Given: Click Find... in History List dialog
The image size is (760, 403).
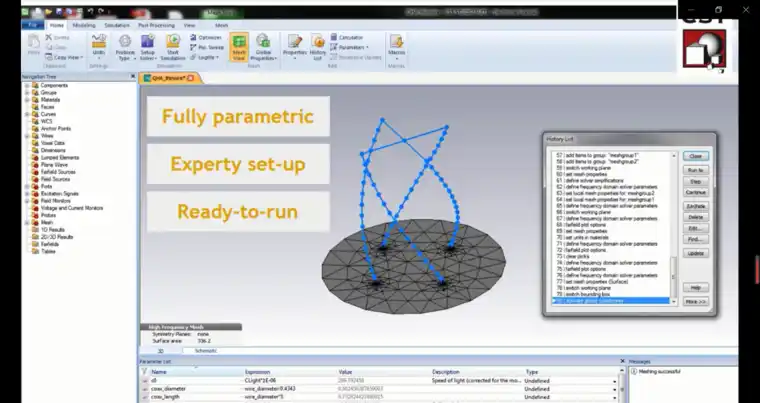Looking at the screenshot, I should (x=696, y=240).
